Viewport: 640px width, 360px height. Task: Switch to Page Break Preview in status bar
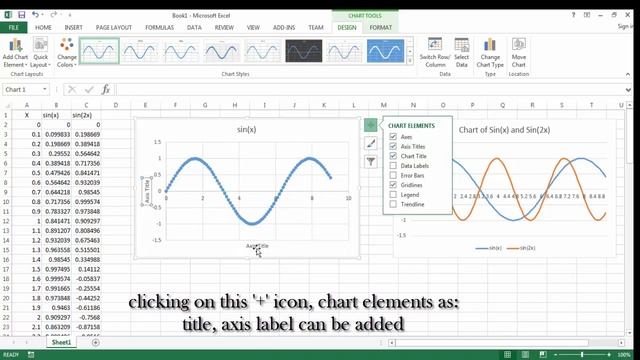click(543, 355)
